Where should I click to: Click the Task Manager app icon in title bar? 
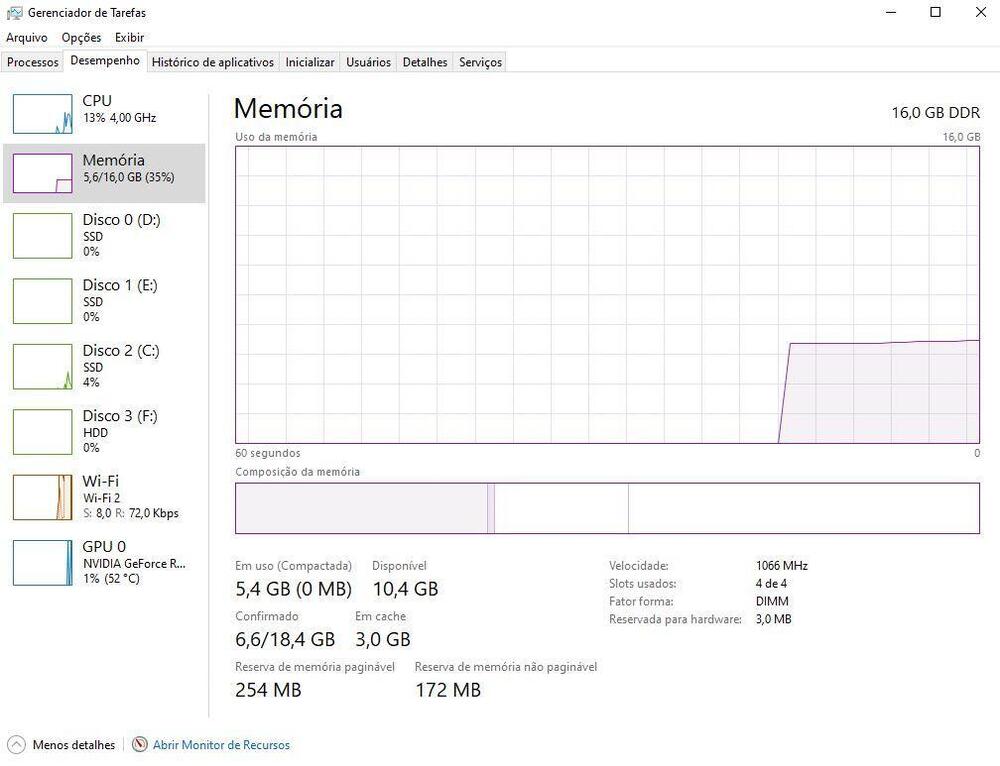tap(15, 13)
